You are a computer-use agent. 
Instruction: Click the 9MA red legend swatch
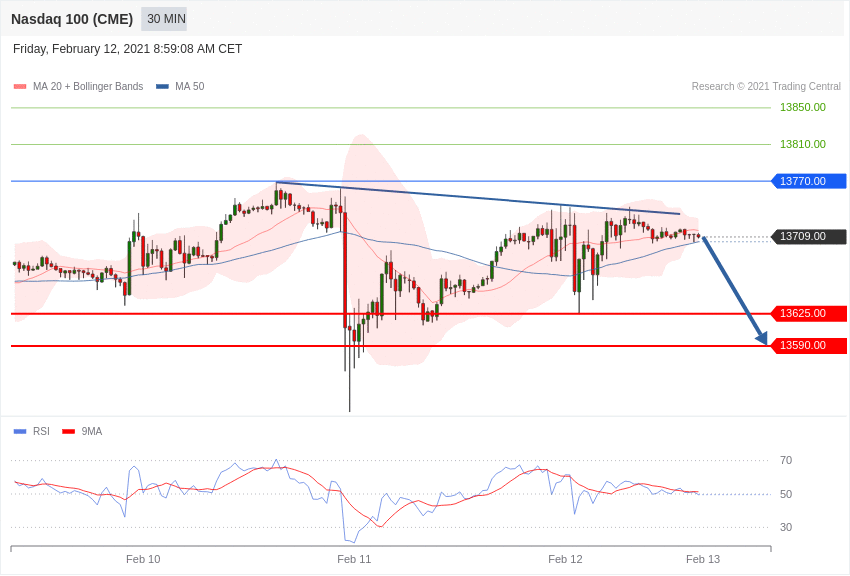coord(68,431)
